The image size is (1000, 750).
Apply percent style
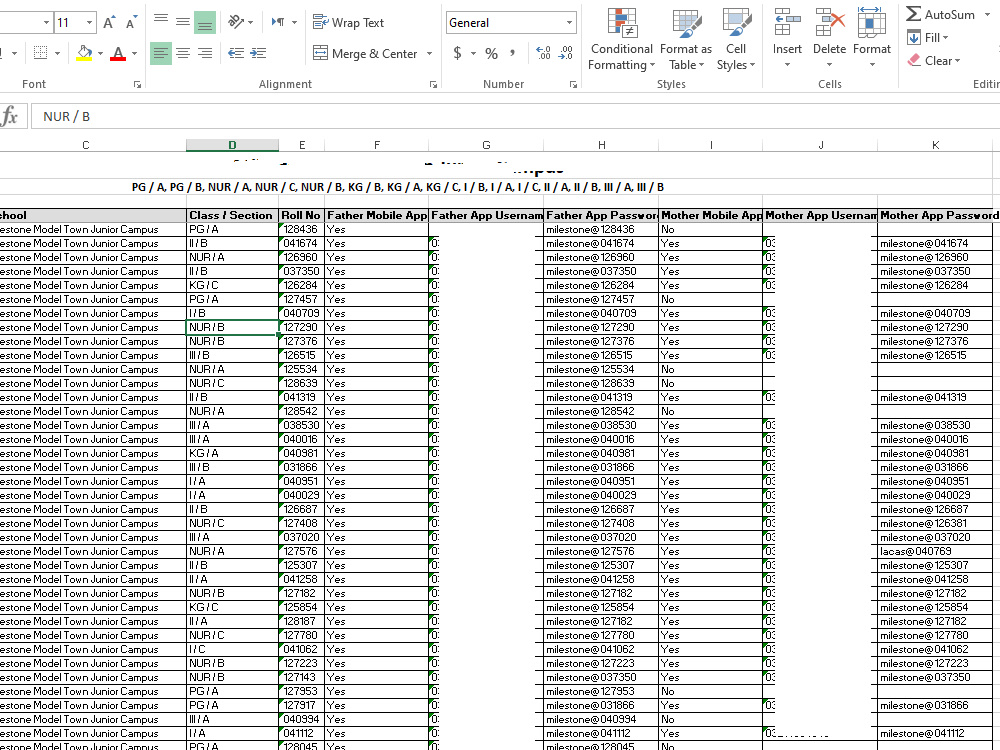pos(491,54)
